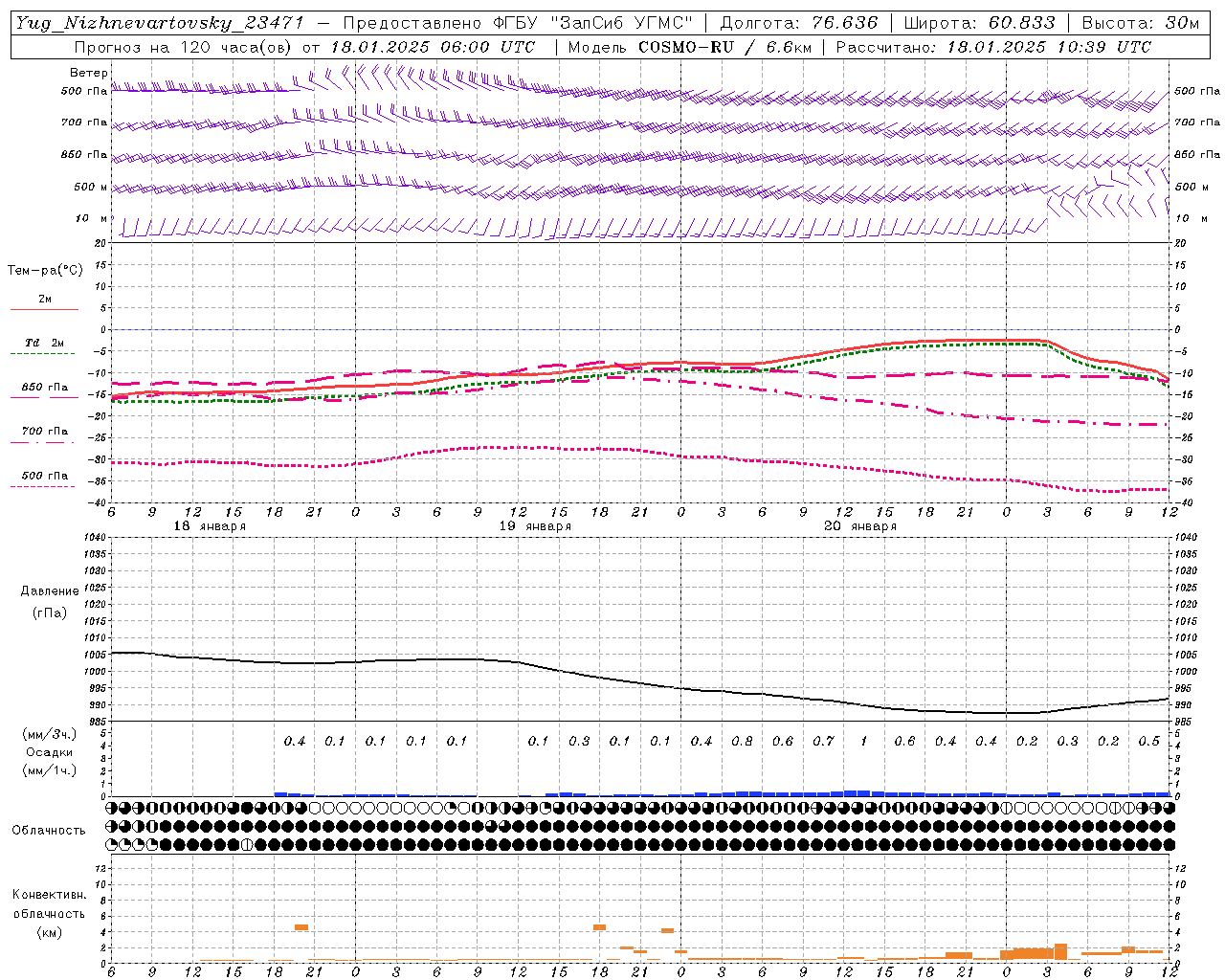Click the dashed line sample under 500 гПа legend

pos(43,486)
